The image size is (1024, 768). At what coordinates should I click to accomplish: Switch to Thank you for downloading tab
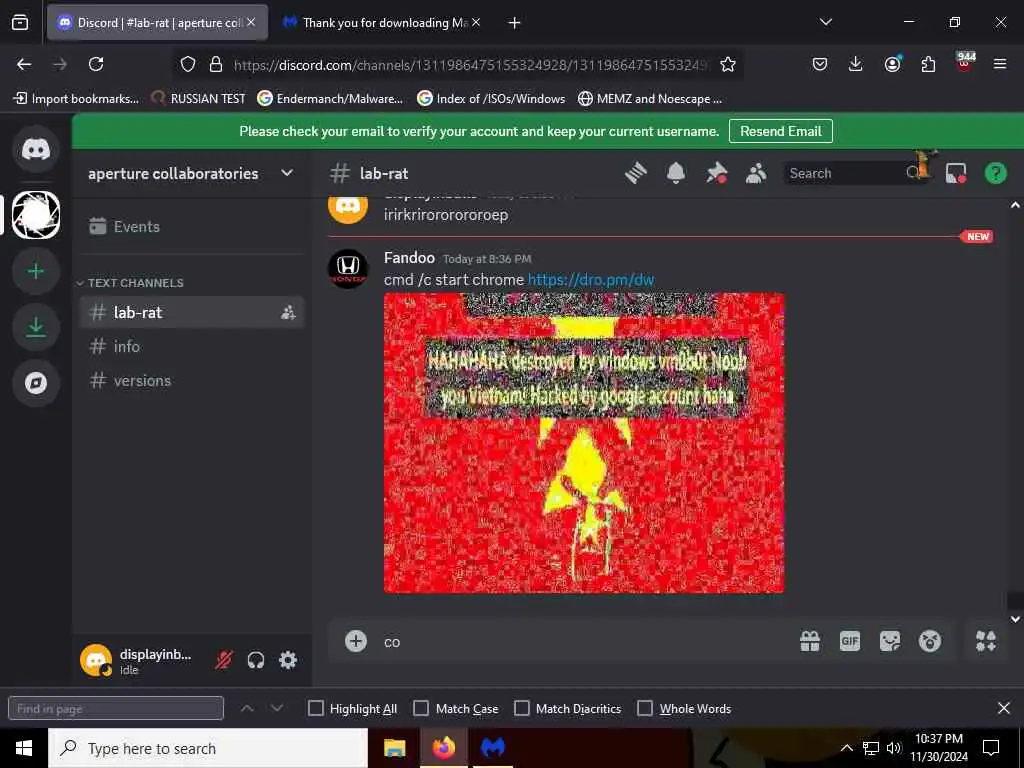click(382, 23)
